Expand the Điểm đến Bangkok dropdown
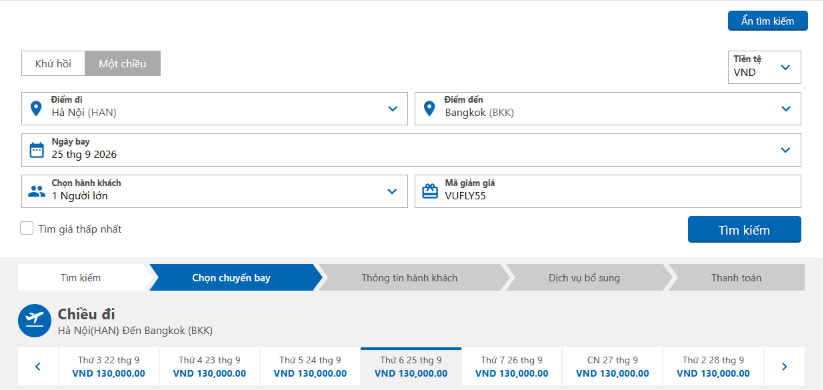 point(786,109)
